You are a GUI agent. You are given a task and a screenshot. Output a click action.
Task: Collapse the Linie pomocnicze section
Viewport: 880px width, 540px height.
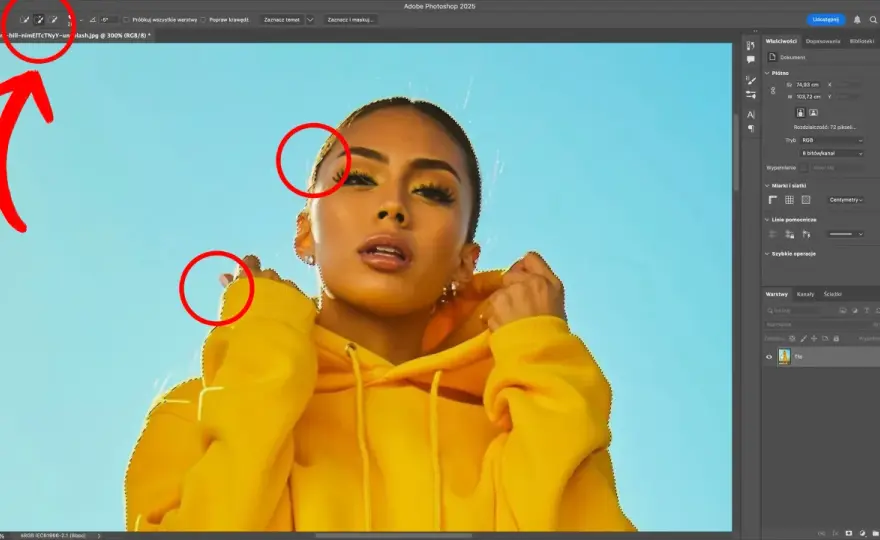coord(767,220)
